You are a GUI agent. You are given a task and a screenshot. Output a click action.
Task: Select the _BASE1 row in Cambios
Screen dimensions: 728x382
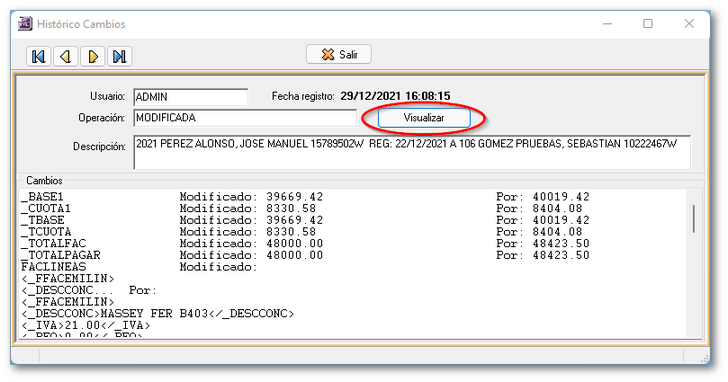[x=305, y=197]
